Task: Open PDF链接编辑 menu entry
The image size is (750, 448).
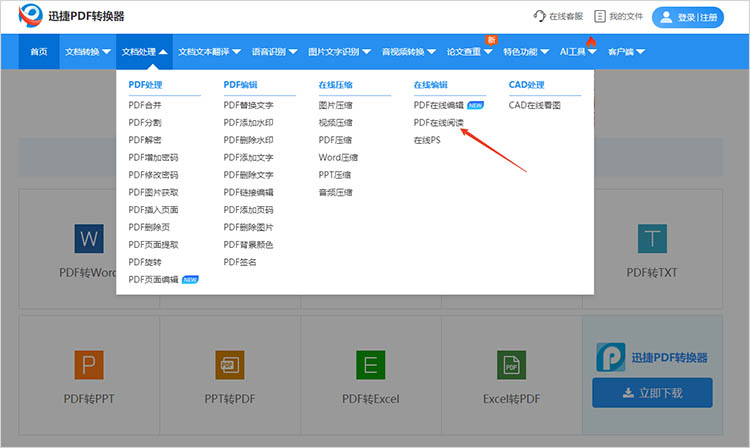Action: [248, 192]
